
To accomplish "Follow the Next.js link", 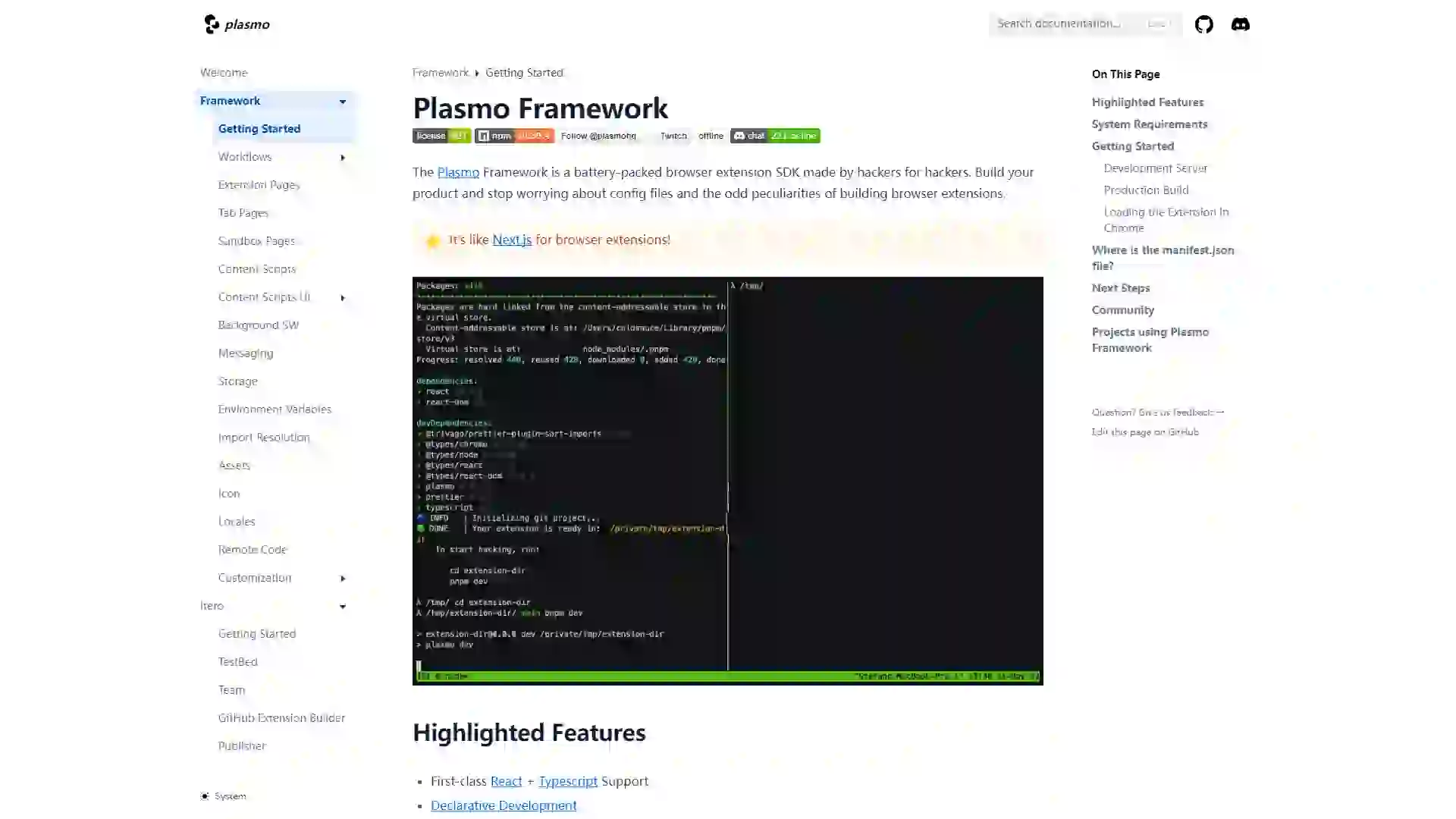I will (x=511, y=240).
